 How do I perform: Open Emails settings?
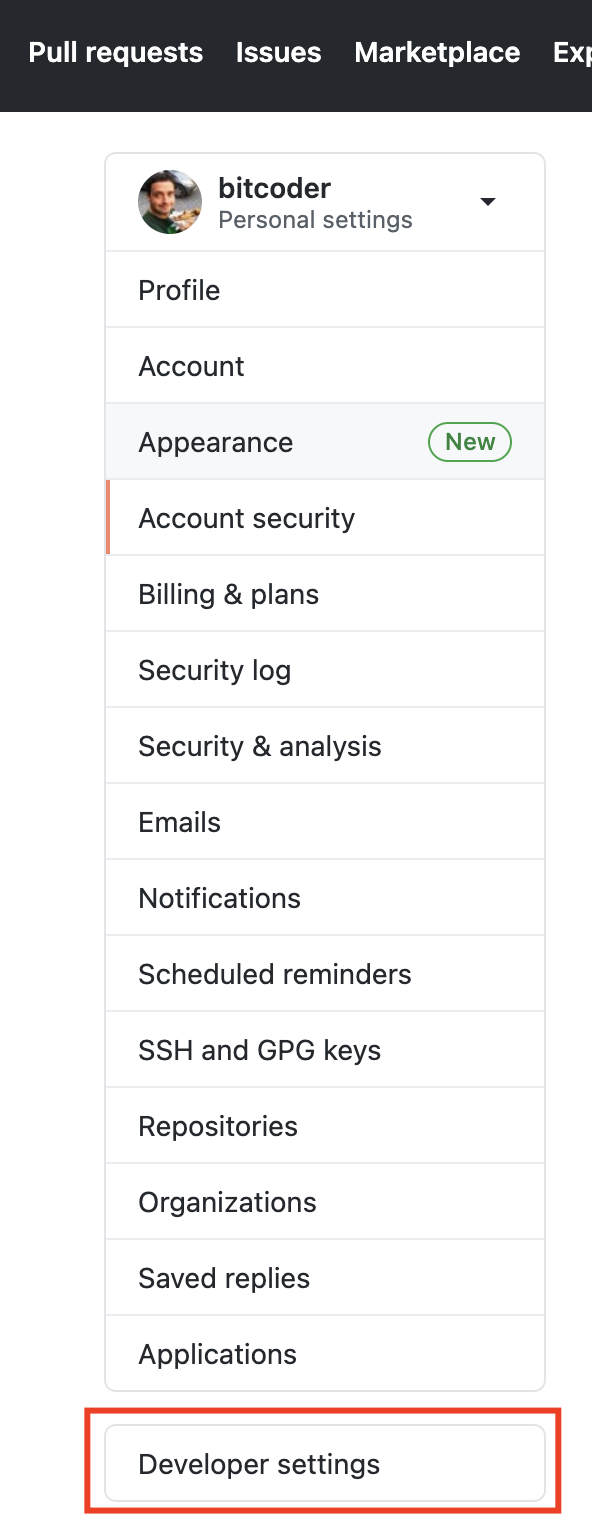(x=325, y=822)
